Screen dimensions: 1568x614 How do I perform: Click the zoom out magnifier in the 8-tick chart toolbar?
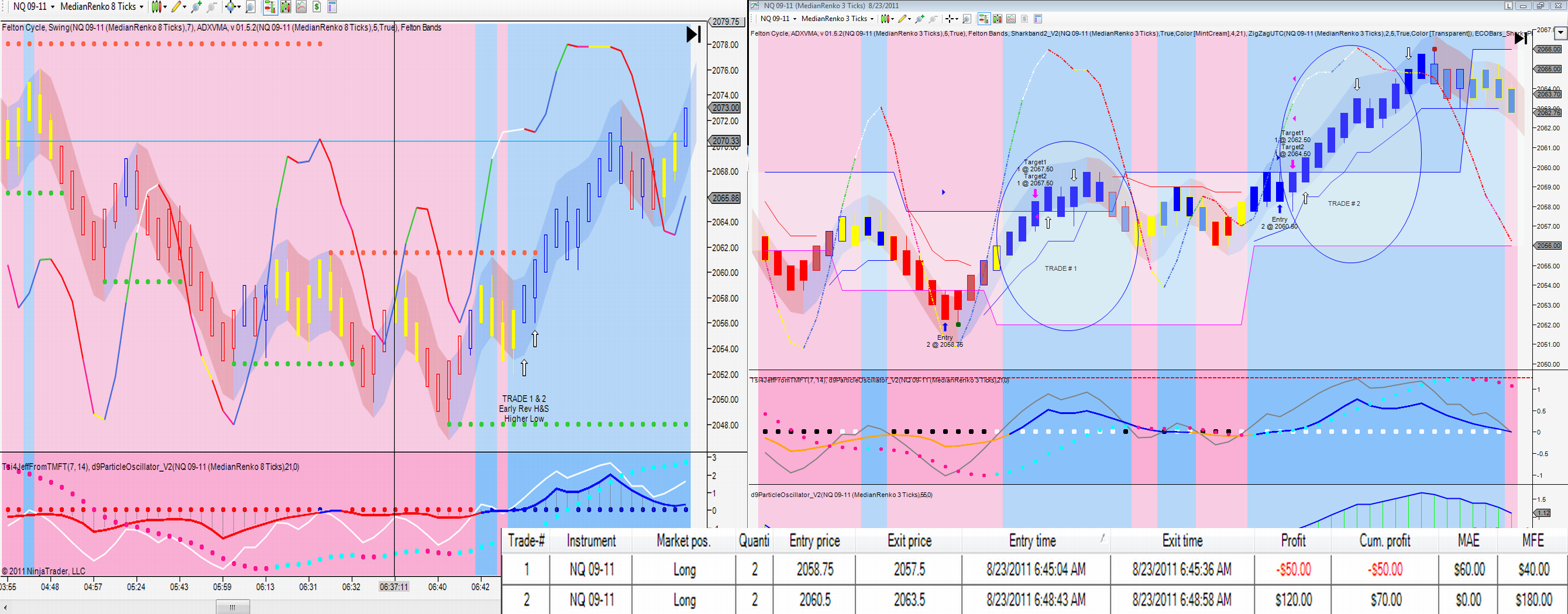click(x=212, y=6)
